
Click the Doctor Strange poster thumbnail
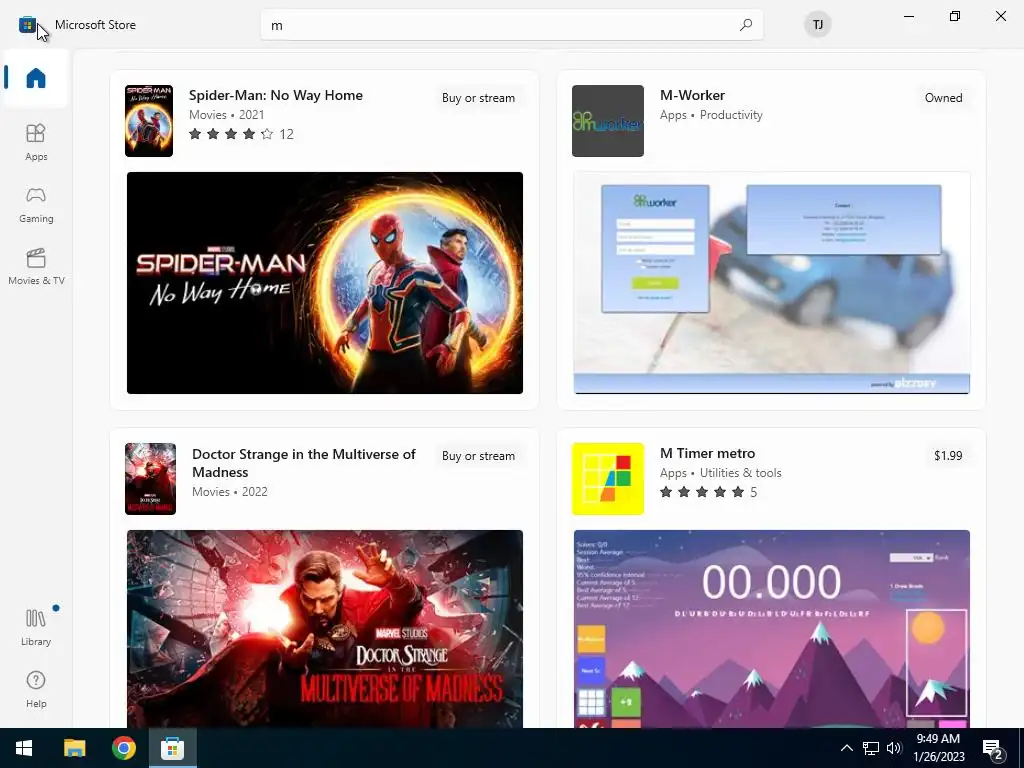[150, 479]
